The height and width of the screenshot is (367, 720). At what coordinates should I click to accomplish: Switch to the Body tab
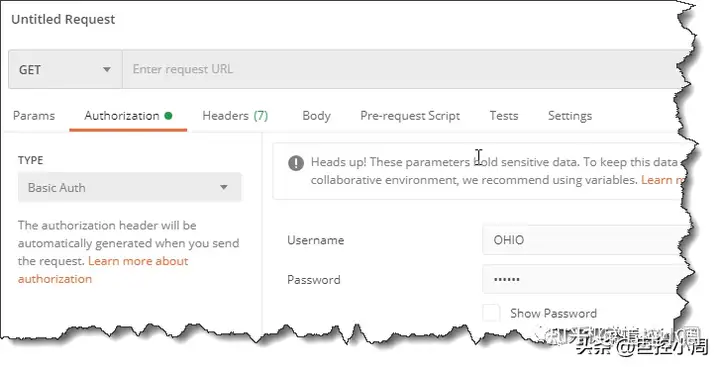tap(316, 116)
